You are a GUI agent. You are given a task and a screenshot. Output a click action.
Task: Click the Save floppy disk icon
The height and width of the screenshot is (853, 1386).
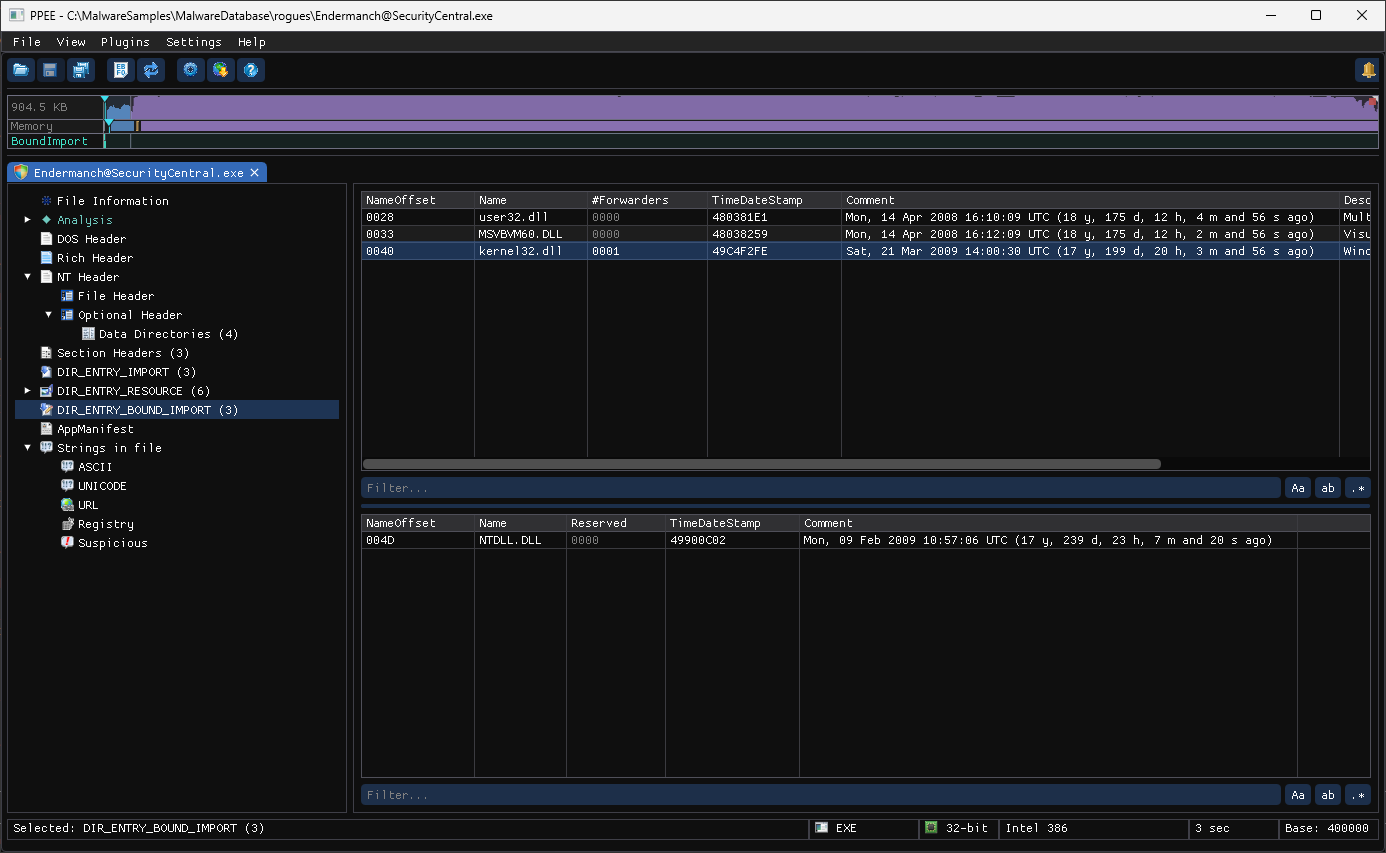[x=49, y=70]
